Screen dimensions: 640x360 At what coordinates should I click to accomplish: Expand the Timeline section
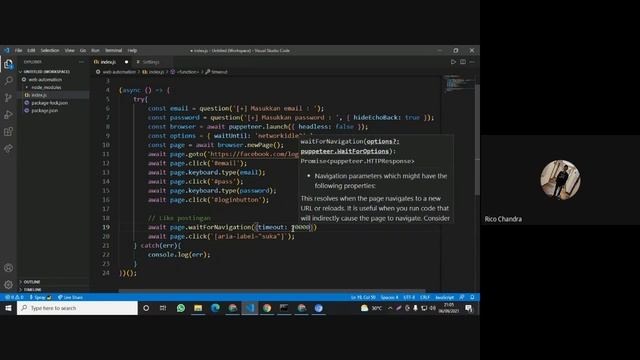tap(32, 289)
